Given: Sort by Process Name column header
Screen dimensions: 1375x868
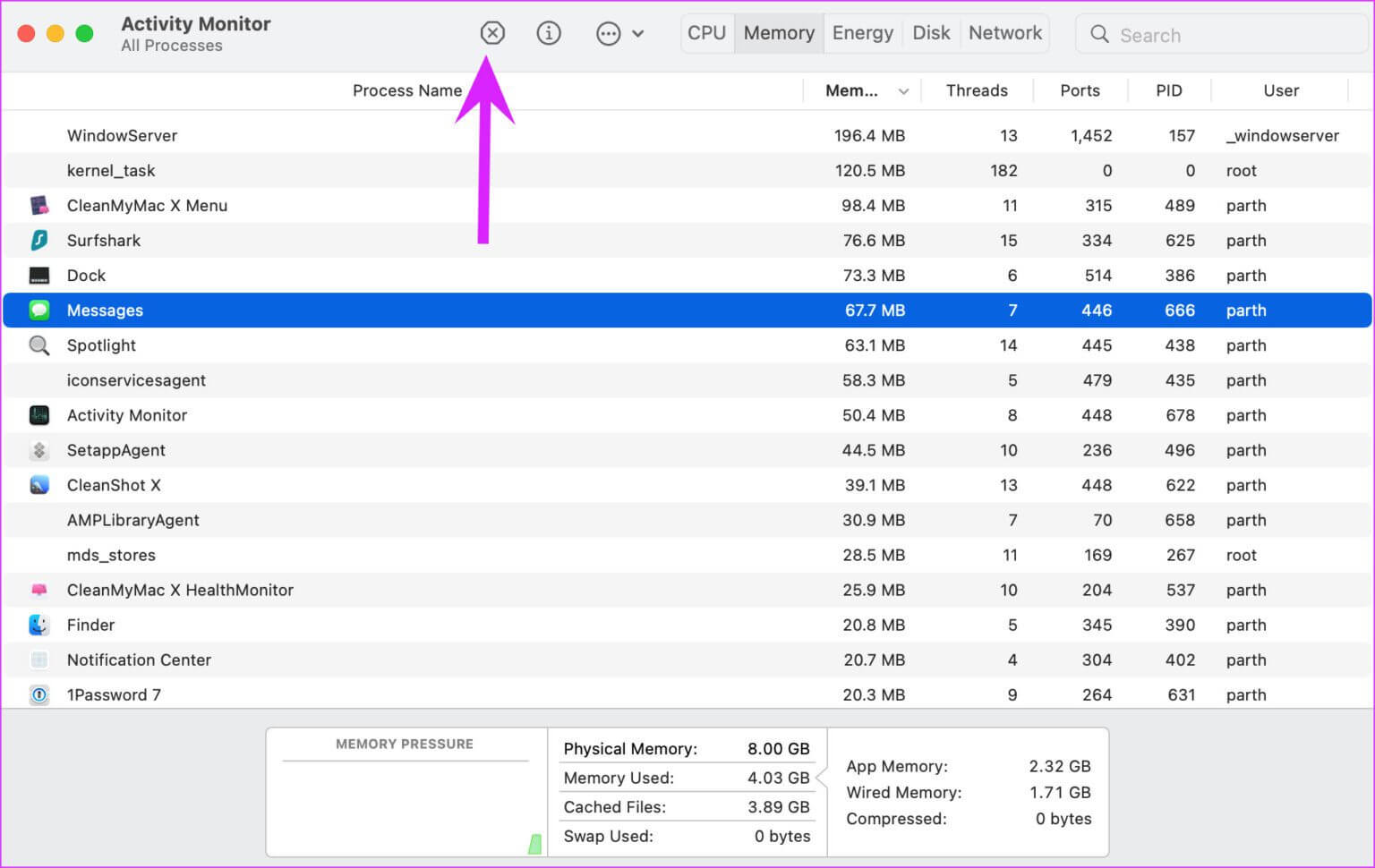Looking at the screenshot, I should pos(407,90).
